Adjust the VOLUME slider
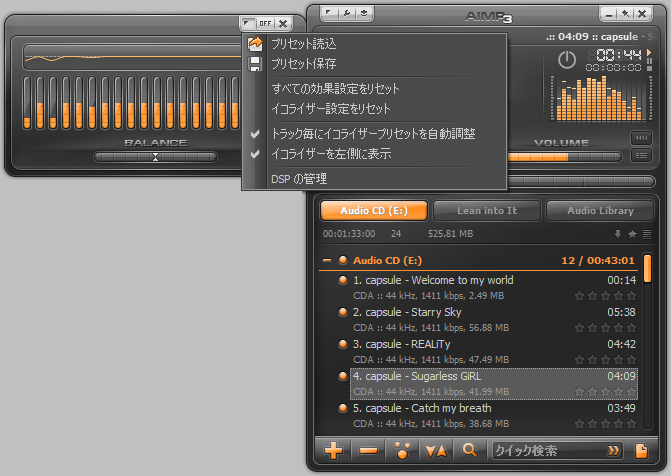The image size is (671, 476). [x=564, y=157]
